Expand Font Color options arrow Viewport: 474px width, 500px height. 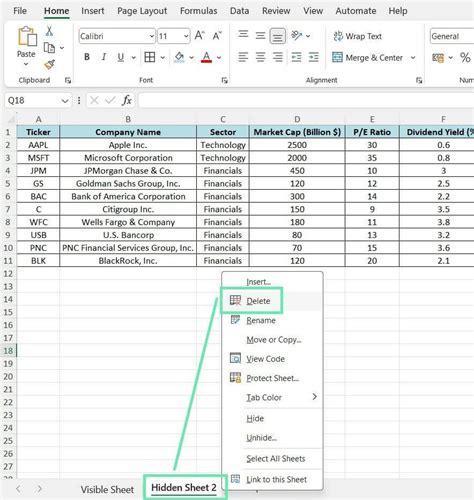click(219, 58)
